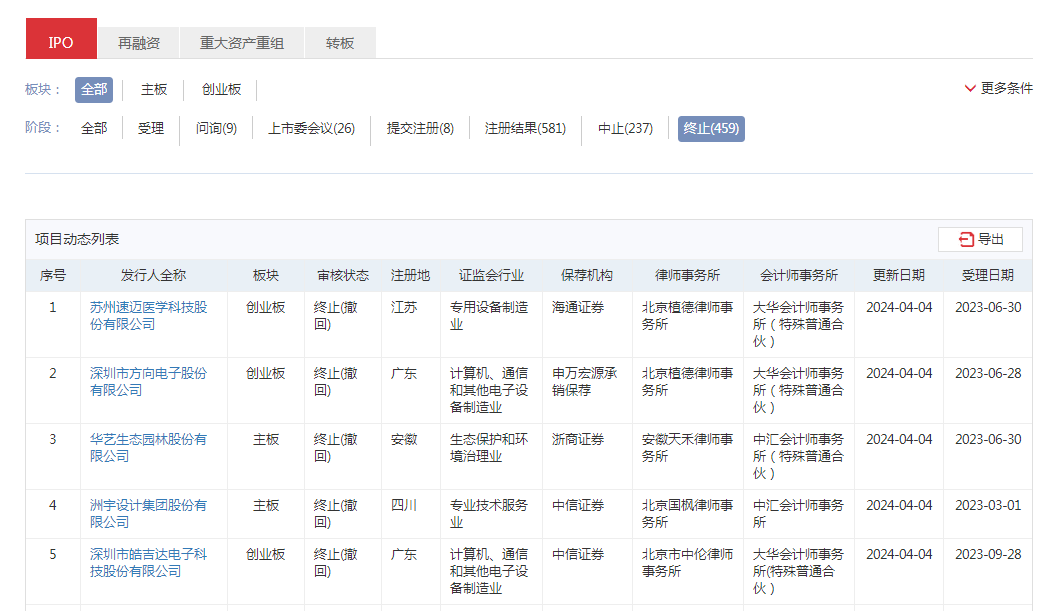Choose 提交注册(8) stage filter
Viewport: 1055px width, 611px height.
click(420, 129)
